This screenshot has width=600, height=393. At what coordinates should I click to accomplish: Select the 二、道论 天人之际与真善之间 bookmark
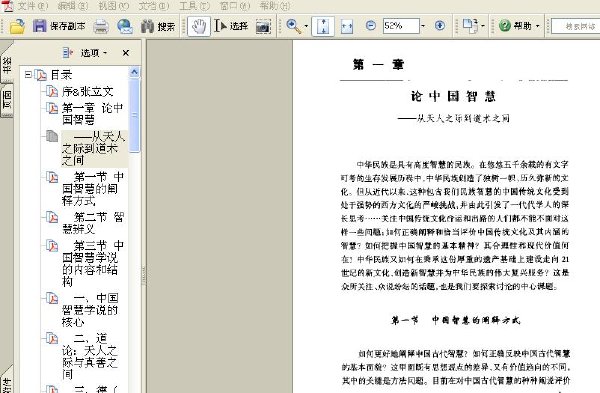[90, 356]
